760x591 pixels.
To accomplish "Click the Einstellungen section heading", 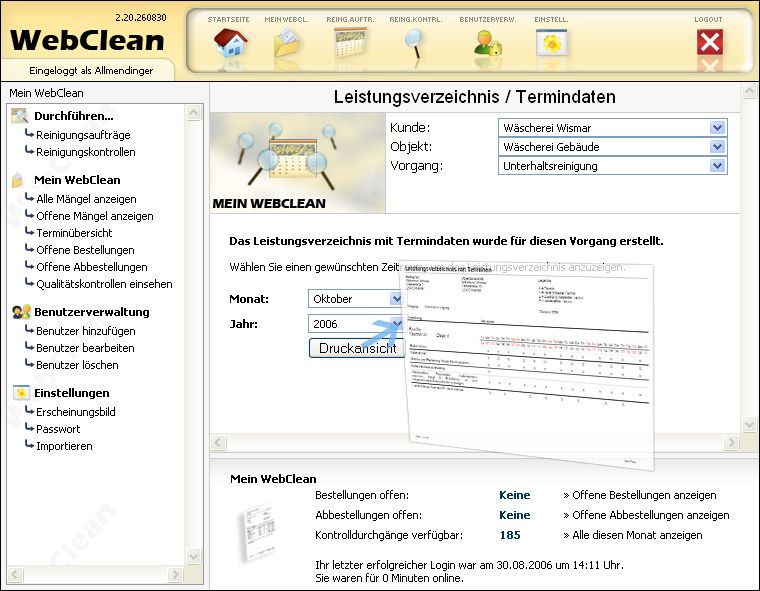I will [x=72, y=393].
